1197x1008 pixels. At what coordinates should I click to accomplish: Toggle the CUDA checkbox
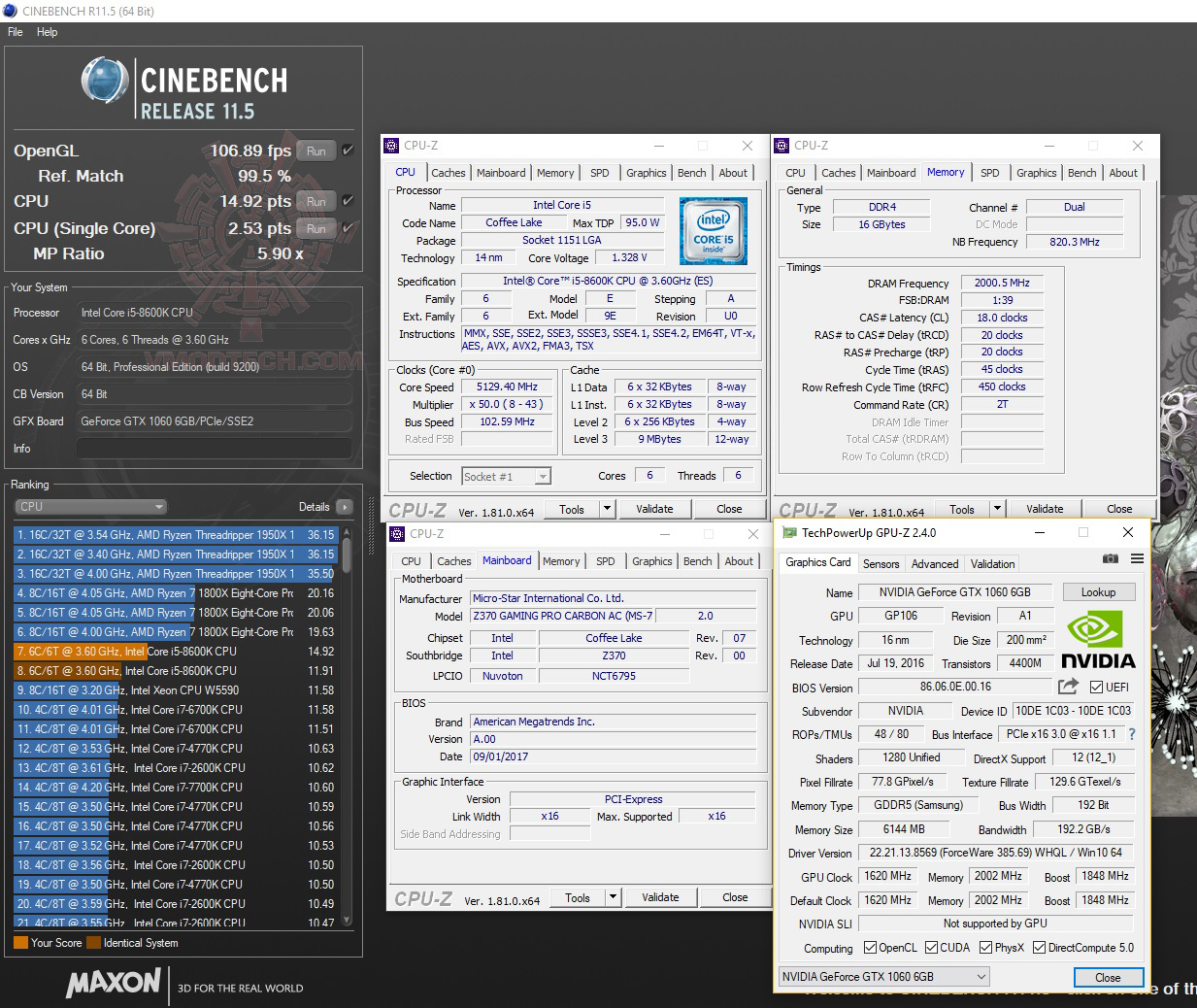tap(931, 948)
